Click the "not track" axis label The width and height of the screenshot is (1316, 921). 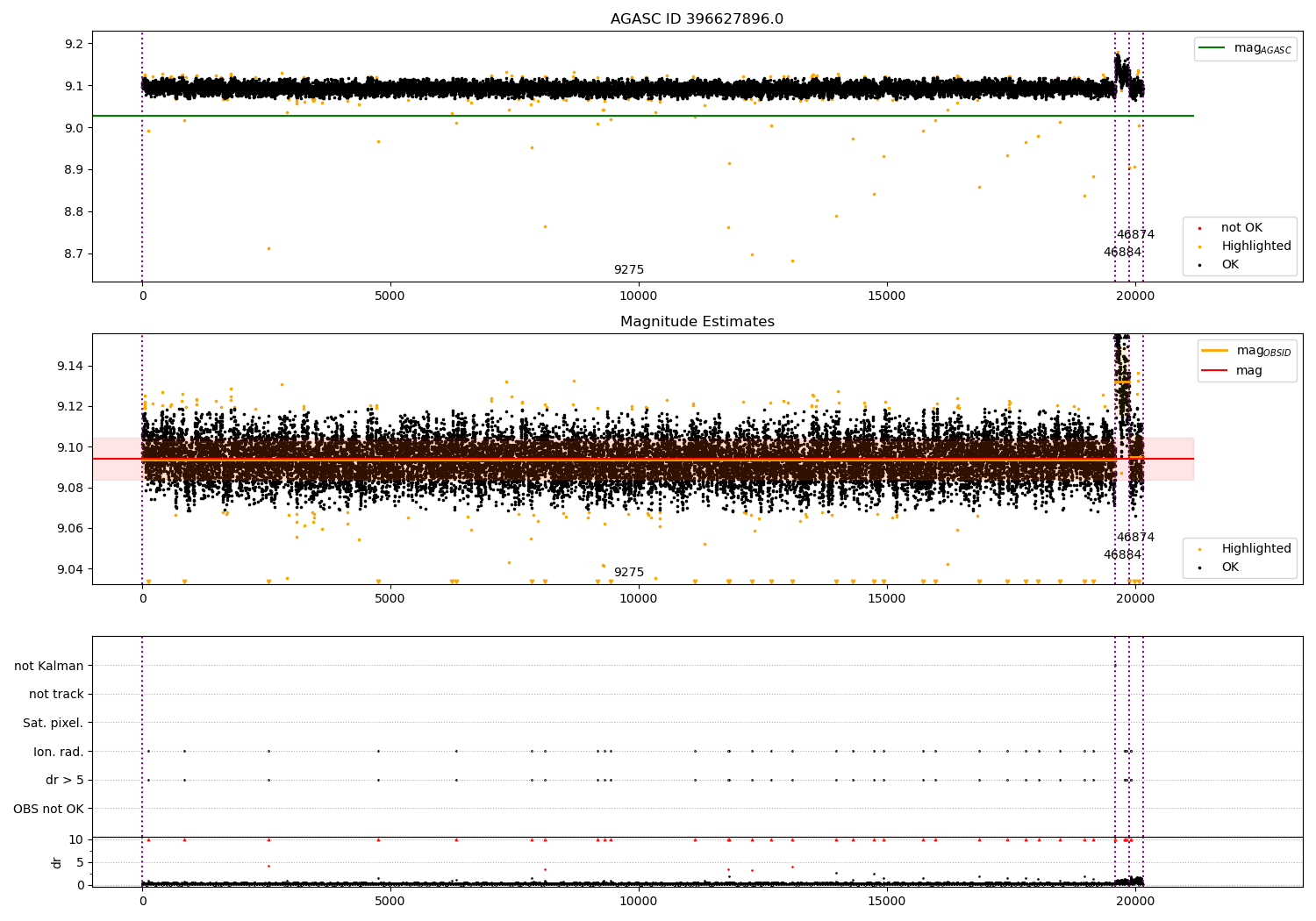(56, 694)
